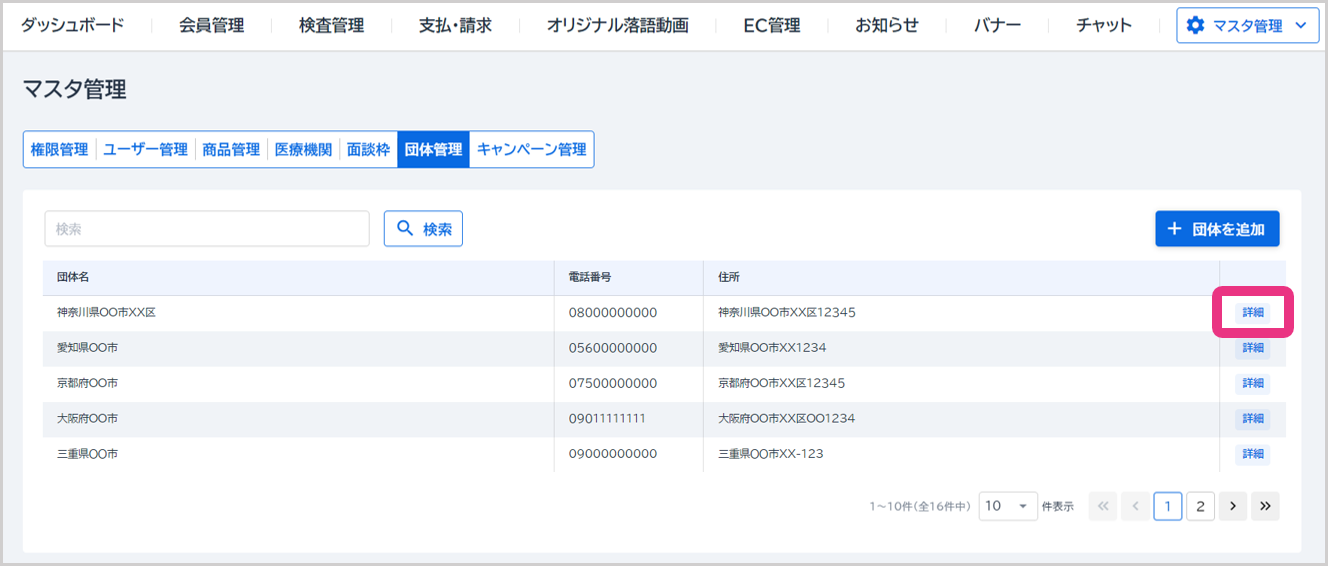Open 会員管理 in the top menu
The width and height of the screenshot is (1328, 566).
pos(211,26)
